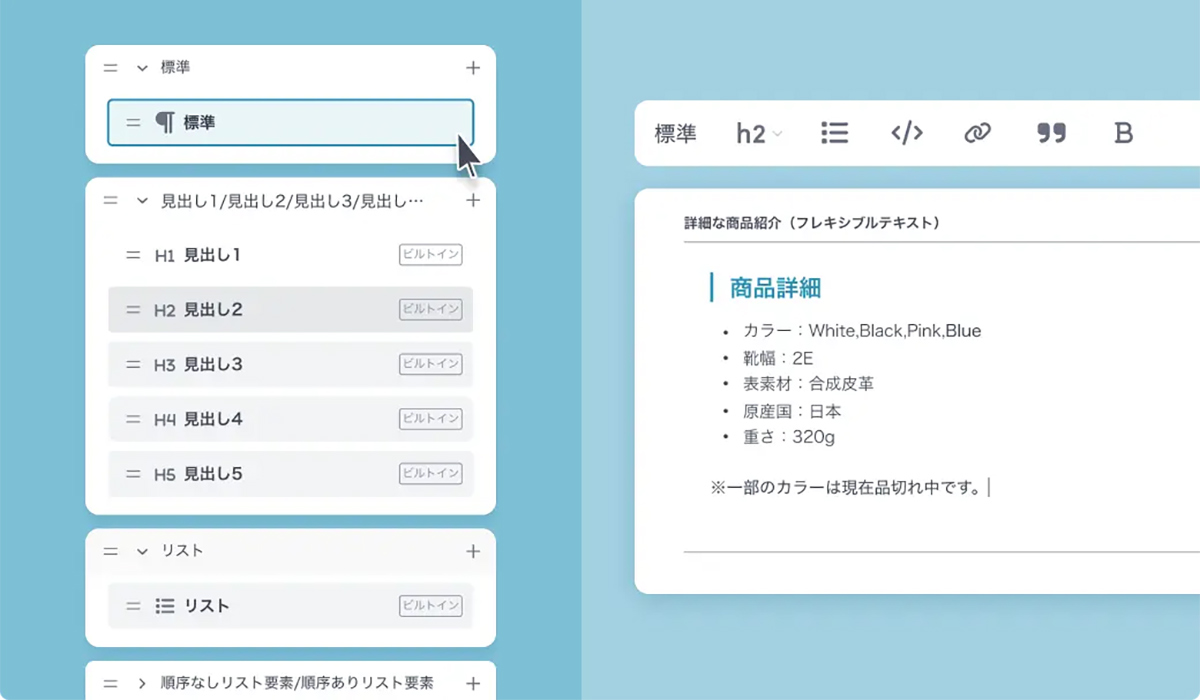Click the 商品詳細 heading in the editor
This screenshot has height=700, width=1200.
(776, 288)
